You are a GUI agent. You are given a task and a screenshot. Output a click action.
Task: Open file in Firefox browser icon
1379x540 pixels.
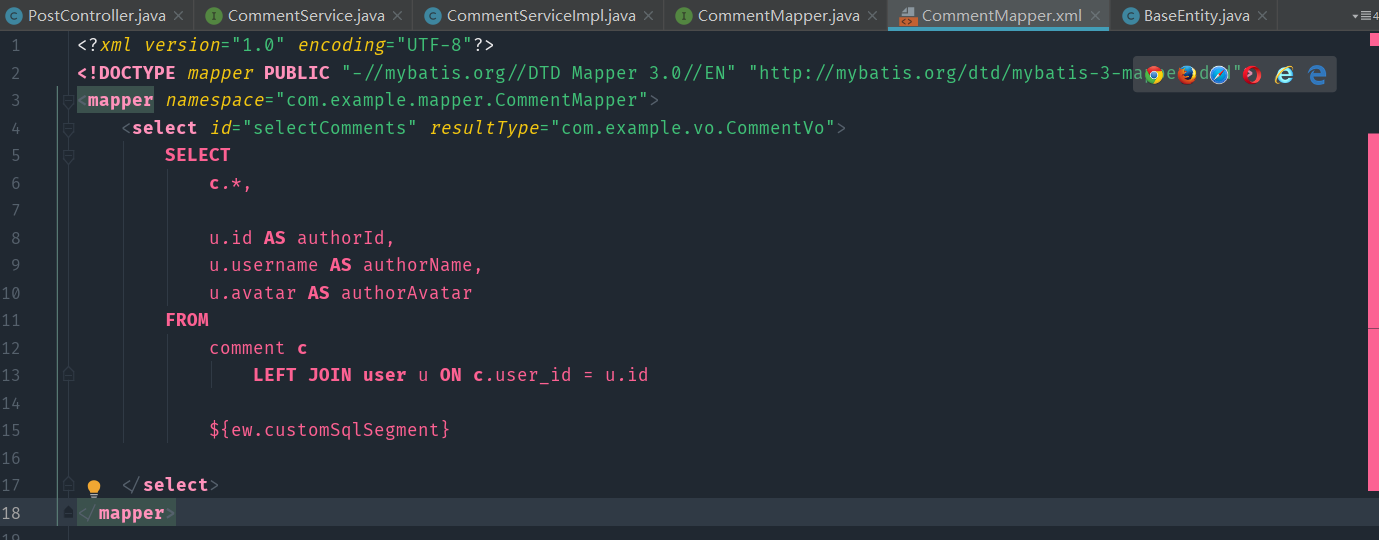click(x=1187, y=75)
